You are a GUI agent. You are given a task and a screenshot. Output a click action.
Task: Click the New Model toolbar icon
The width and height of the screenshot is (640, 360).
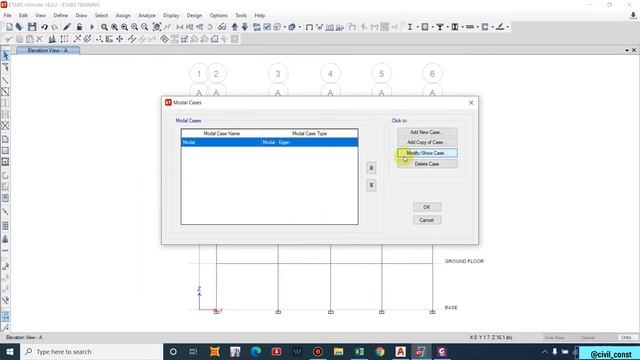(x=9, y=27)
